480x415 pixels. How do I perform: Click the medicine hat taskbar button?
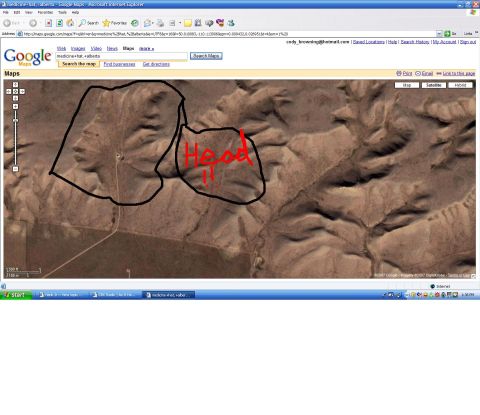pyautogui.click(x=168, y=295)
